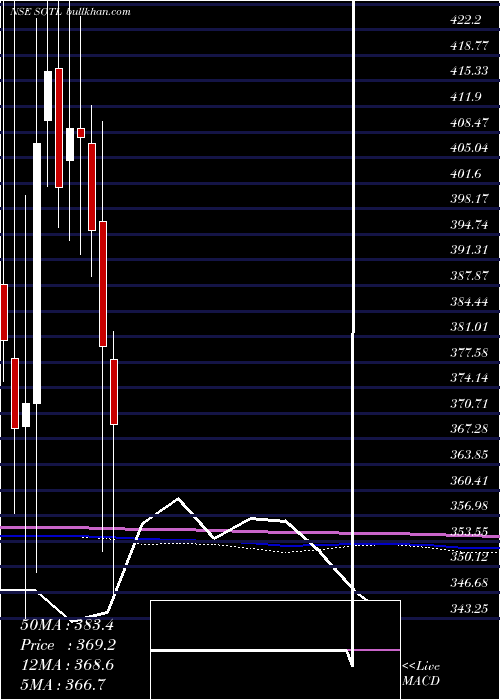
Task: Click the 415.33 price axis label
Action: pyautogui.click(x=471, y=71)
